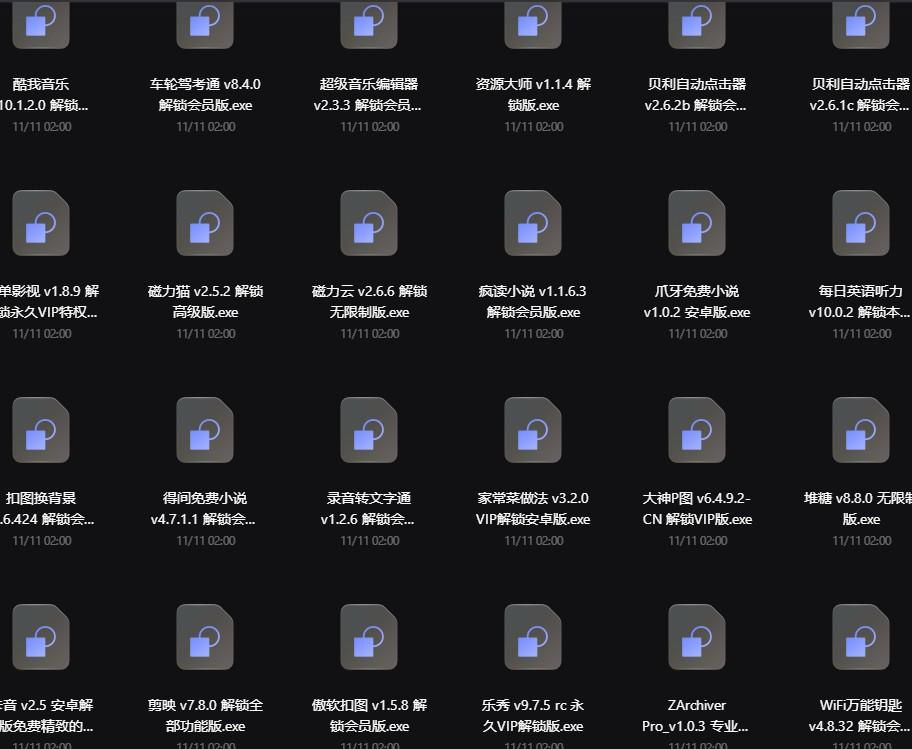Image resolution: width=912 pixels, height=749 pixels.
Task: Select file icon for 贝利自动点击器 v2.6.2b
Action: (697, 24)
